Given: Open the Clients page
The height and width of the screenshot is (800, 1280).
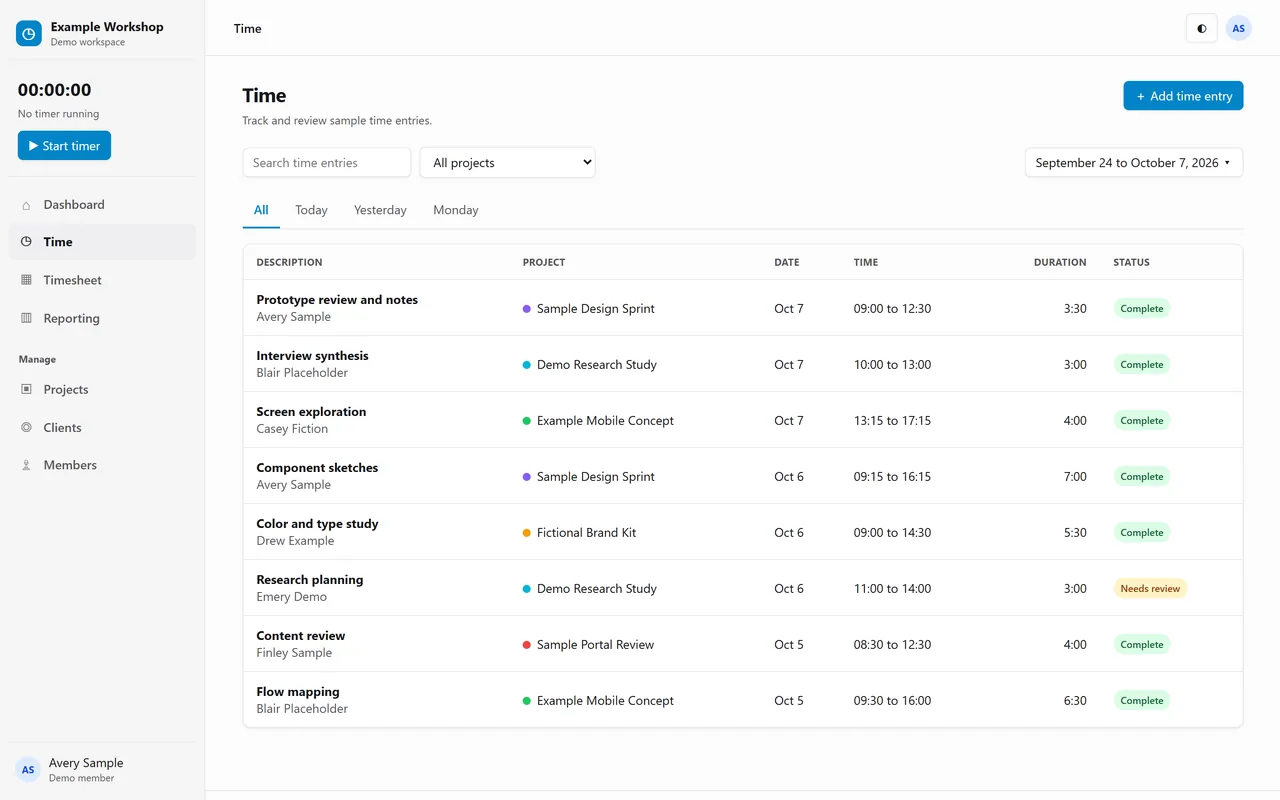Looking at the screenshot, I should [x=102, y=428].
